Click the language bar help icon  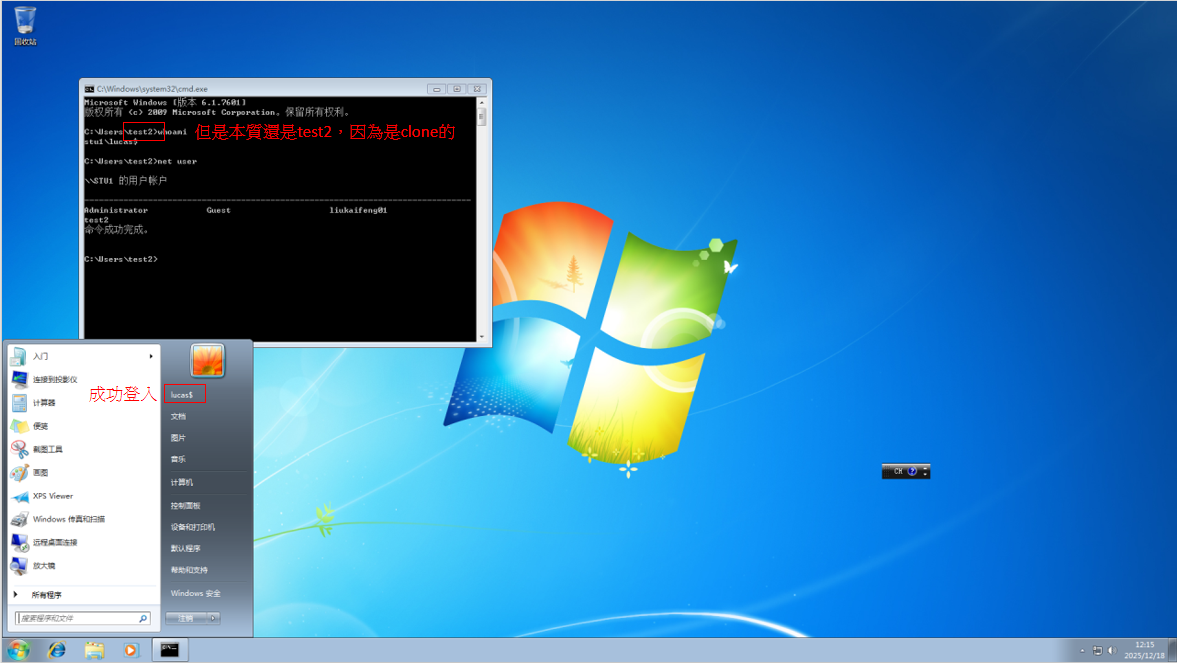[912, 472]
